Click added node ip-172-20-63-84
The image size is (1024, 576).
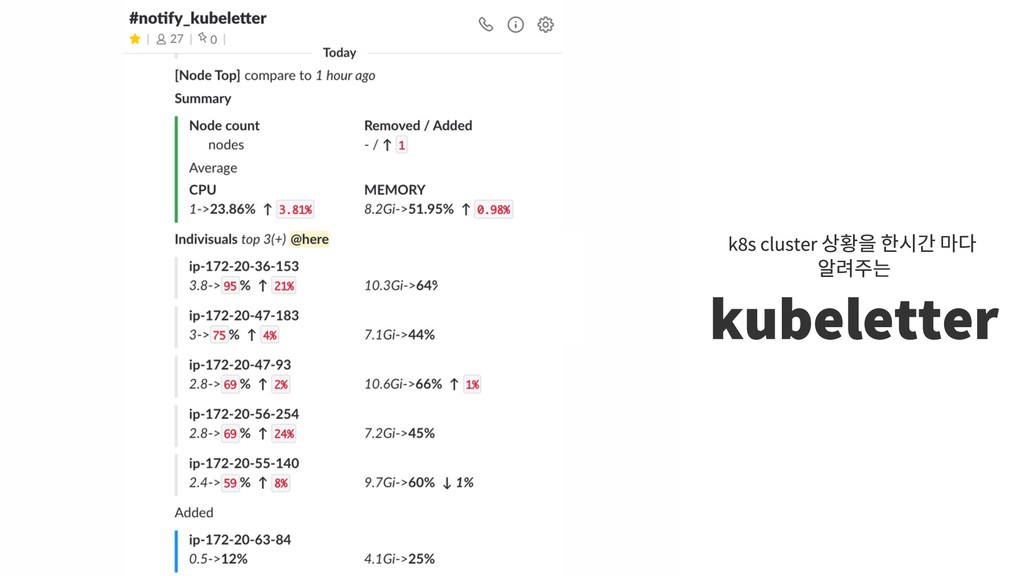pyautogui.click(x=240, y=539)
